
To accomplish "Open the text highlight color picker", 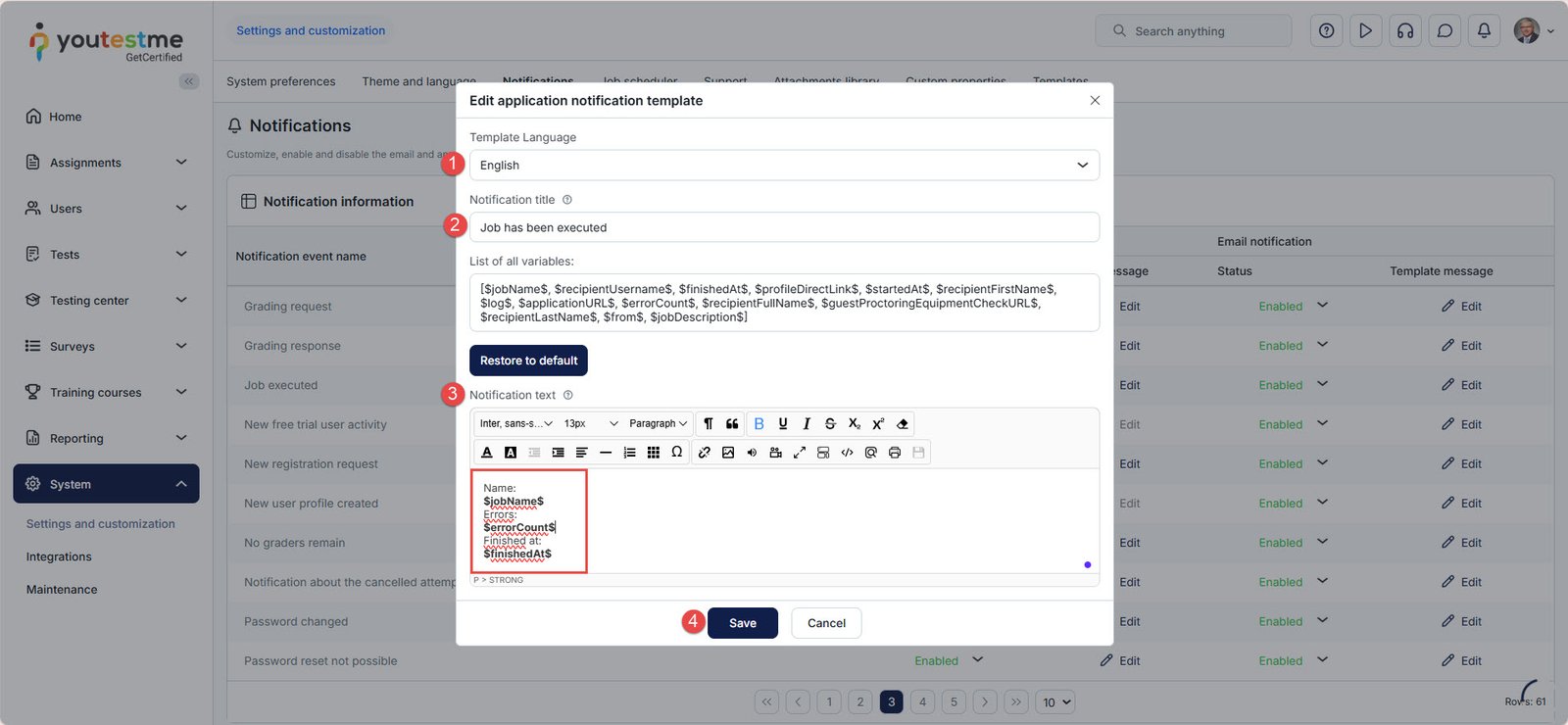I will 511,453.
